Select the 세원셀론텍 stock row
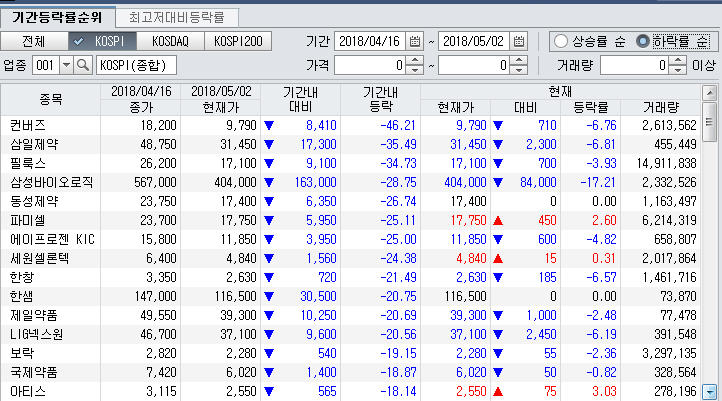The height and width of the screenshot is (401, 722). click(350, 258)
